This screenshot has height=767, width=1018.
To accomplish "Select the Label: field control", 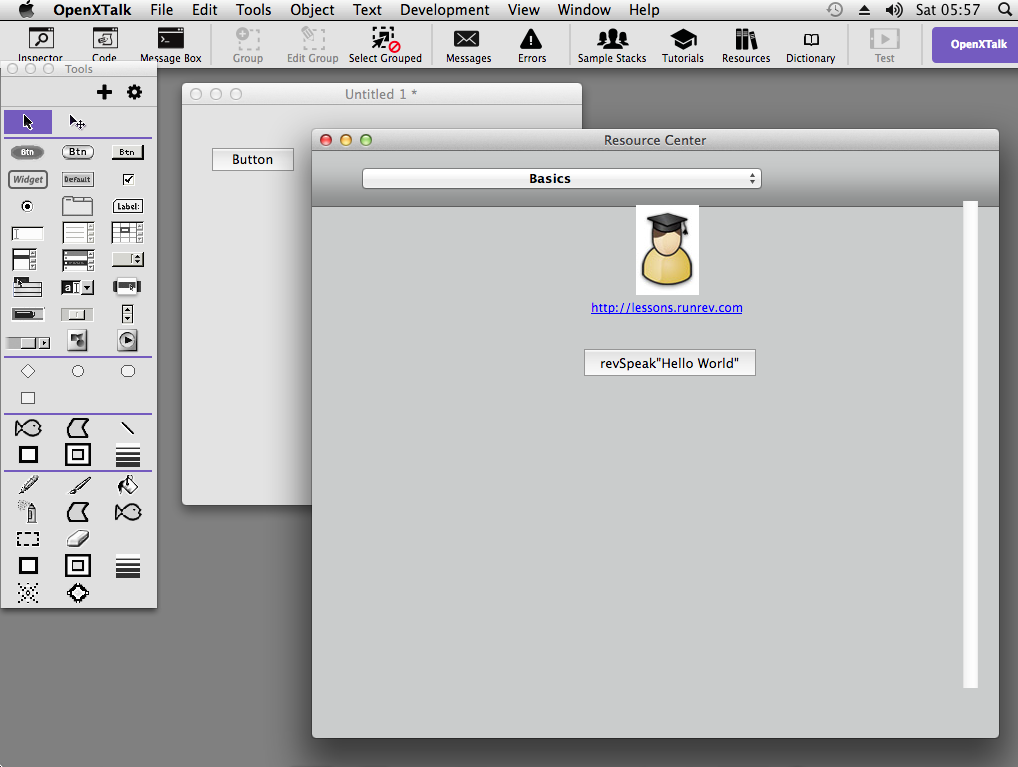I will click(x=128, y=207).
